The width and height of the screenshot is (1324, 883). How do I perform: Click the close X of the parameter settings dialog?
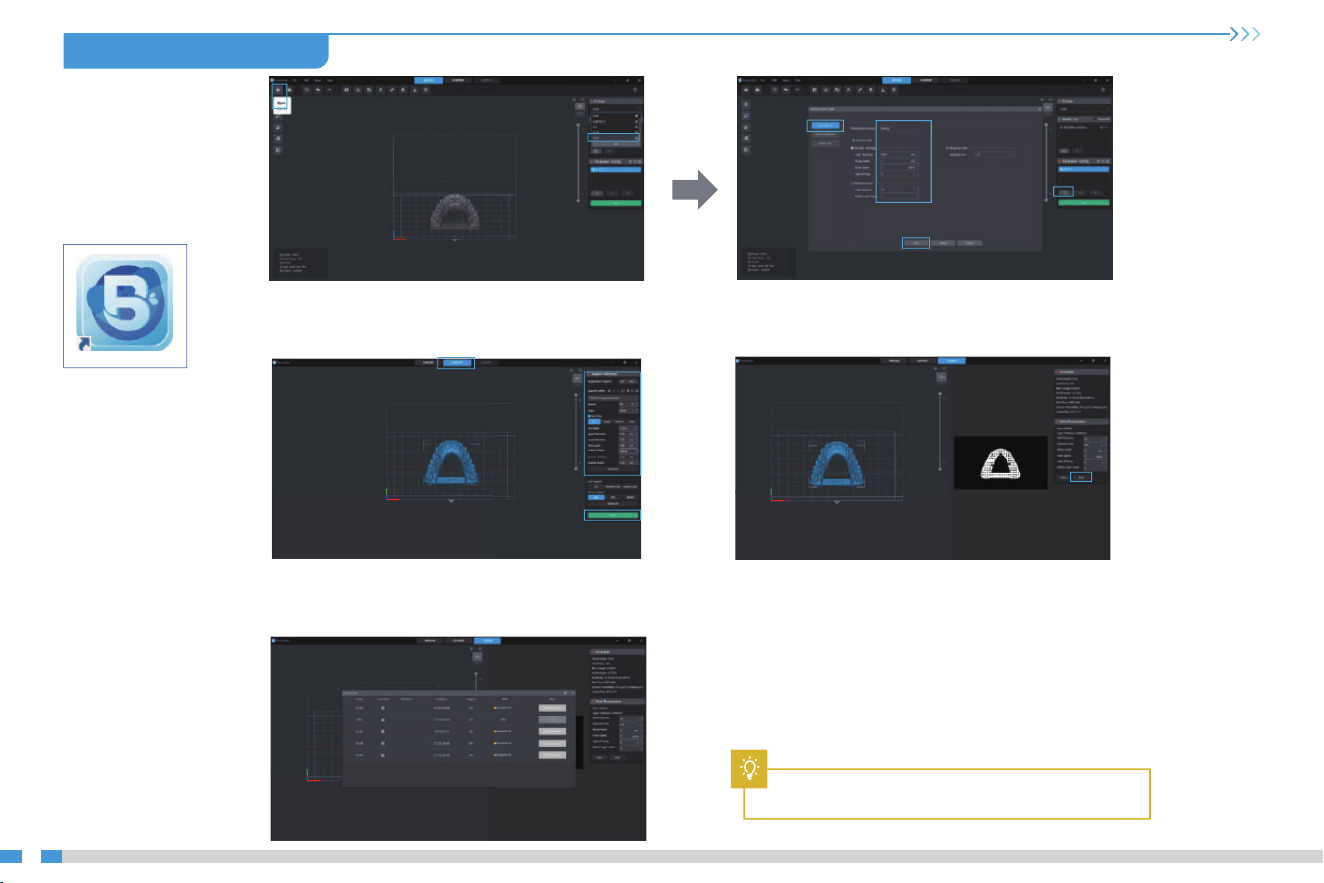(x=1040, y=109)
